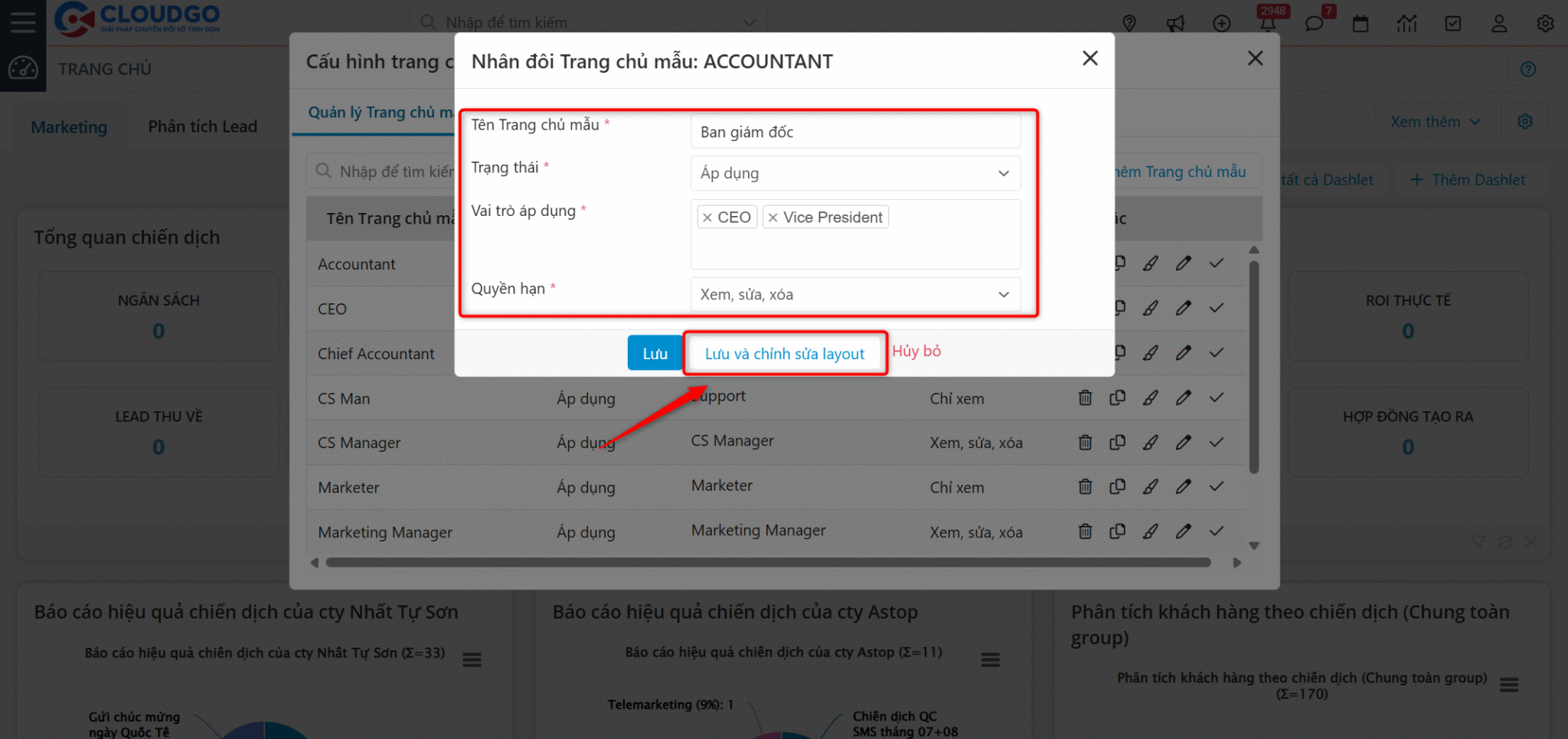Click the Tên Trang chủ mẫu input field
Screen dimensions: 1568x739
pyautogui.click(x=855, y=132)
